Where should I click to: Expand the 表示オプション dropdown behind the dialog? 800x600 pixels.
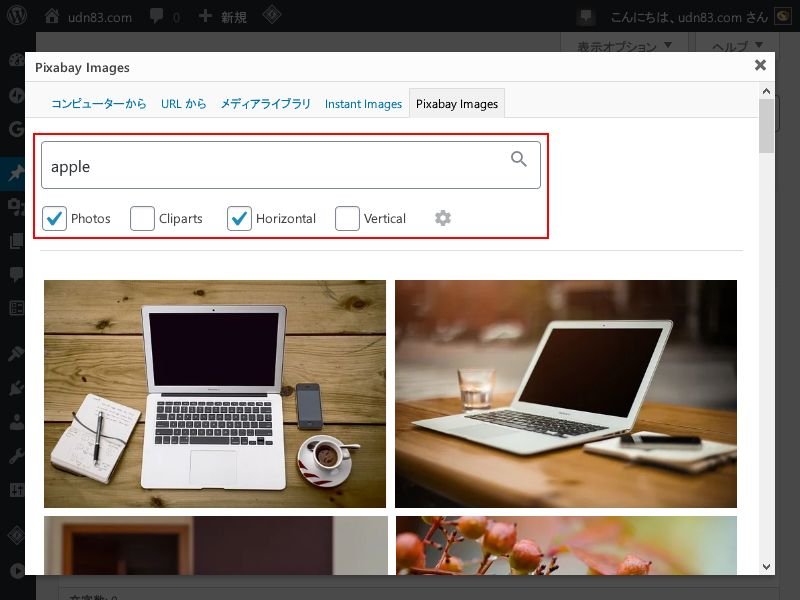click(x=624, y=46)
